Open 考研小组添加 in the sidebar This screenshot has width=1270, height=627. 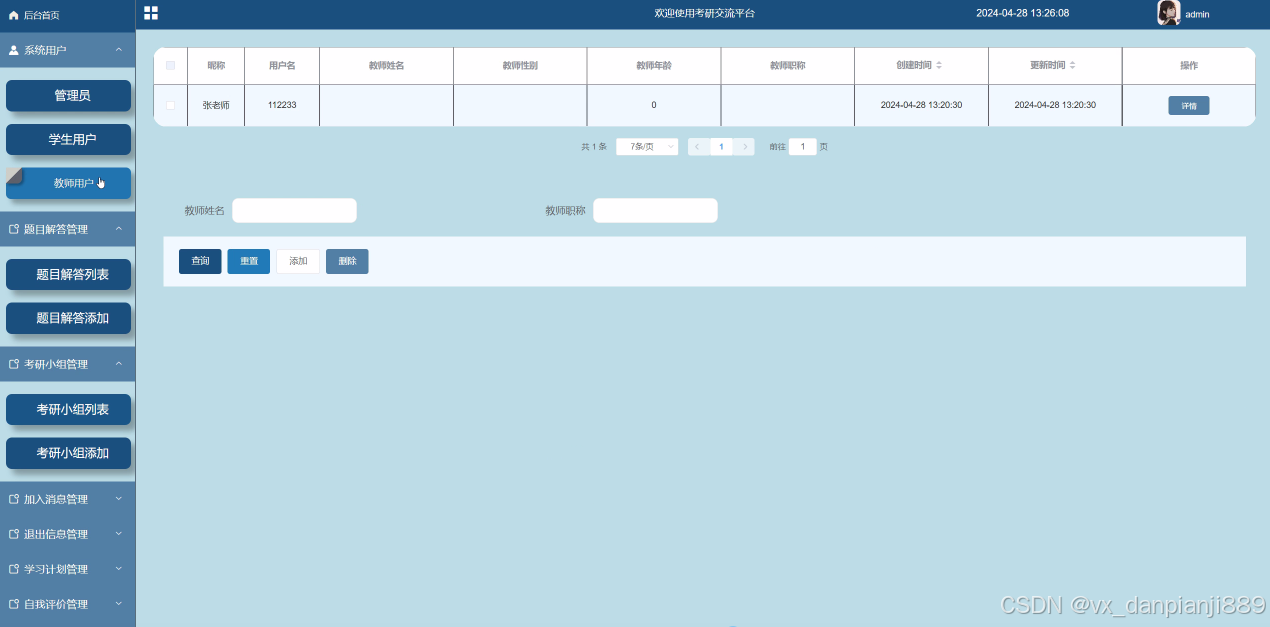[68, 453]
